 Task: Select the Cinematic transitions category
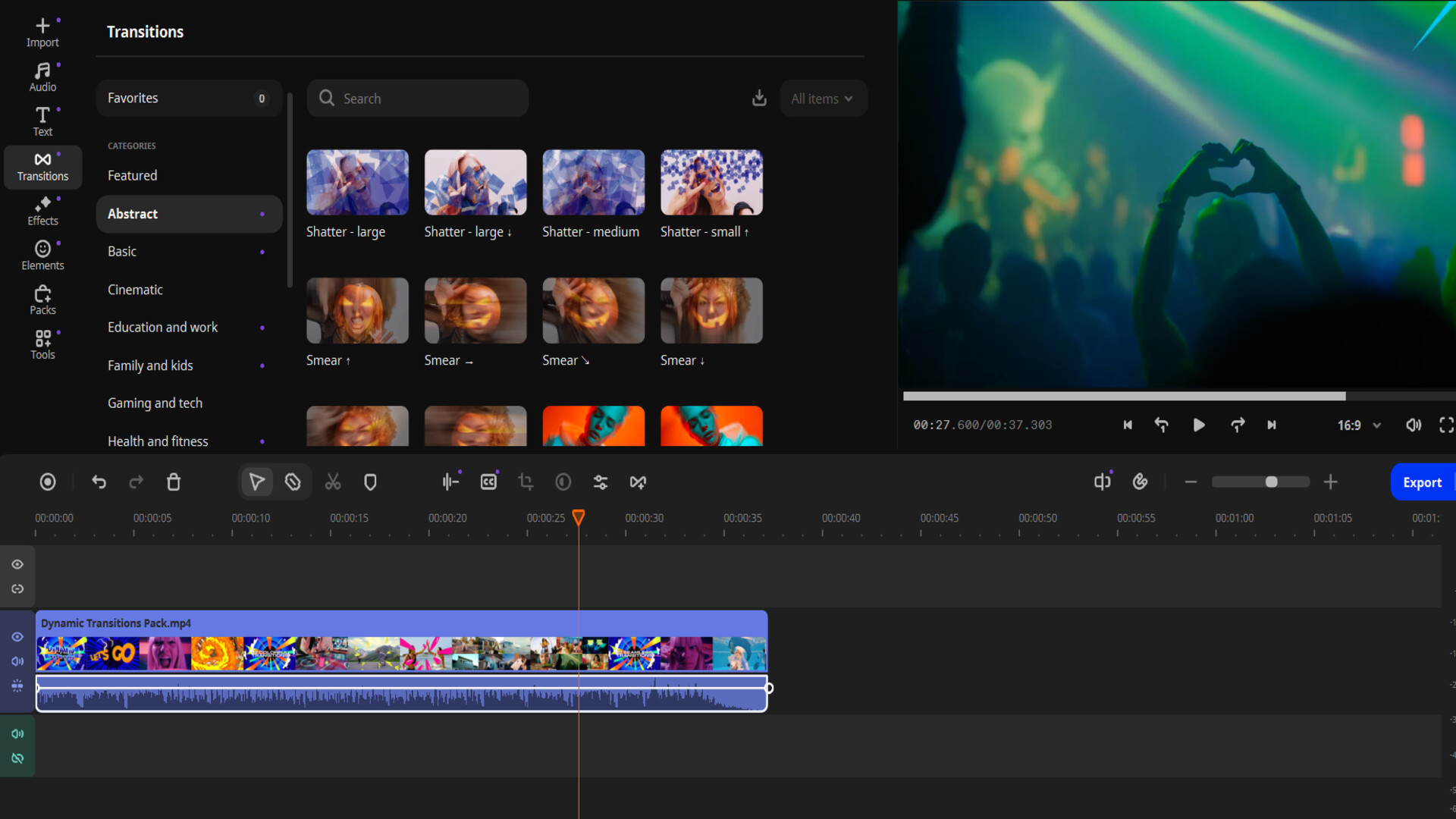188,289
